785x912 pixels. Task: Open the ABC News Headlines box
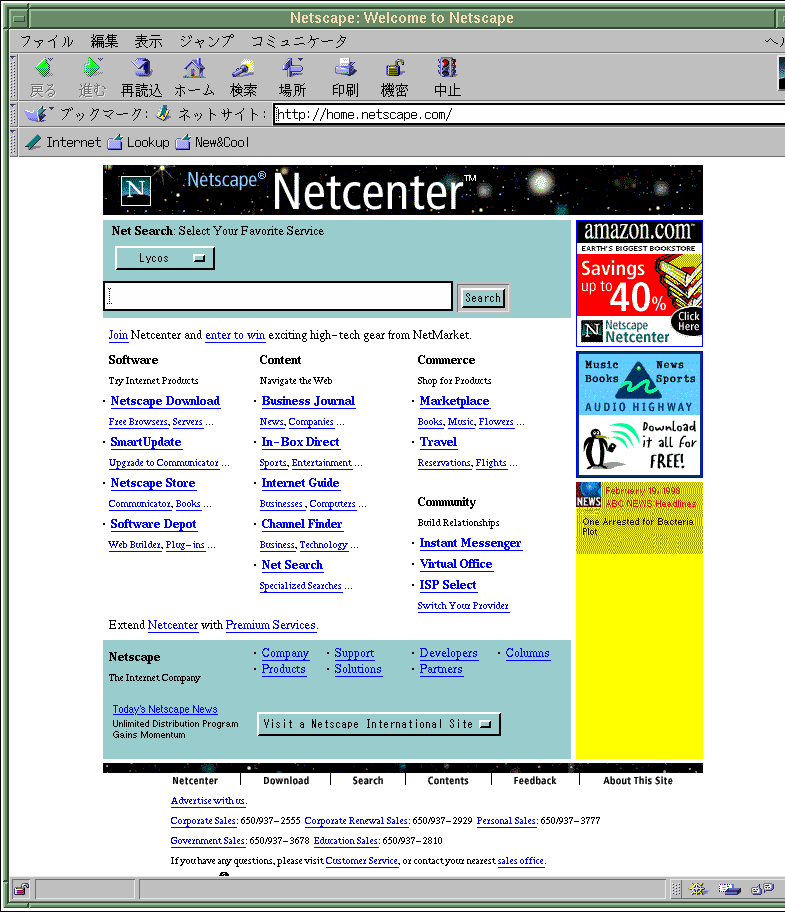coord(639,518)
